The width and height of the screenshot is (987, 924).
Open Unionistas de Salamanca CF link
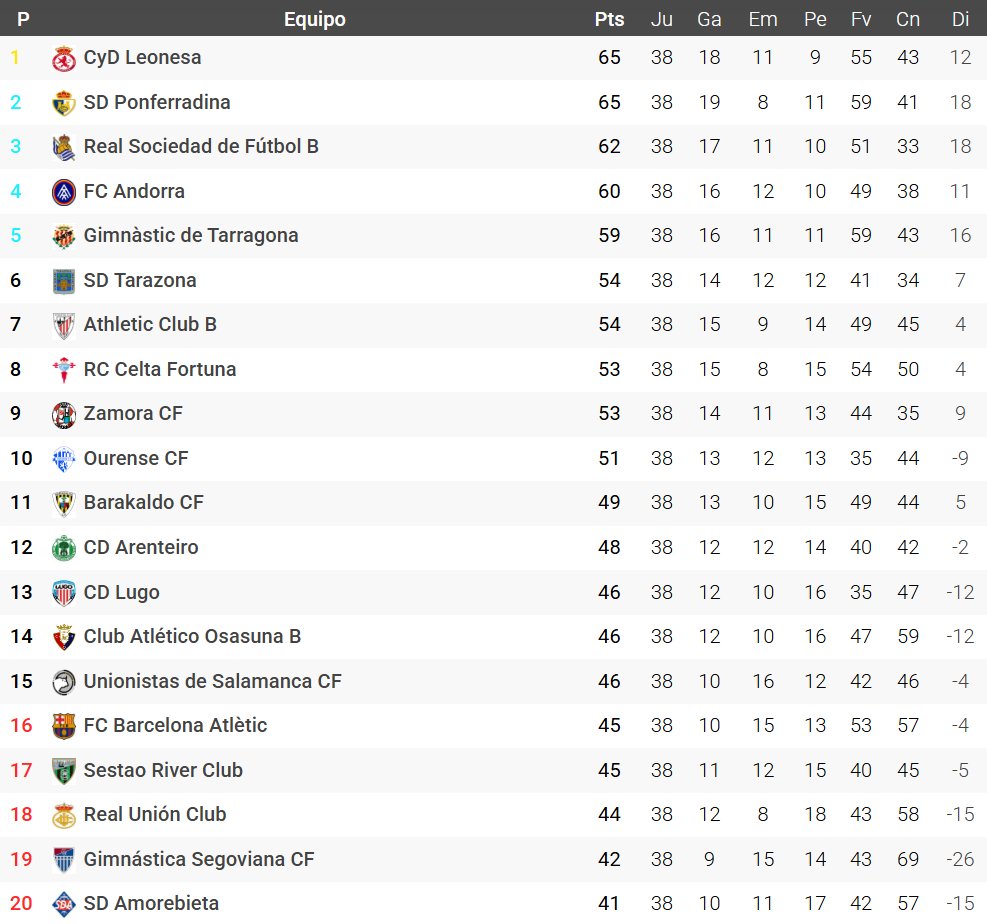[x=212, y=682]
